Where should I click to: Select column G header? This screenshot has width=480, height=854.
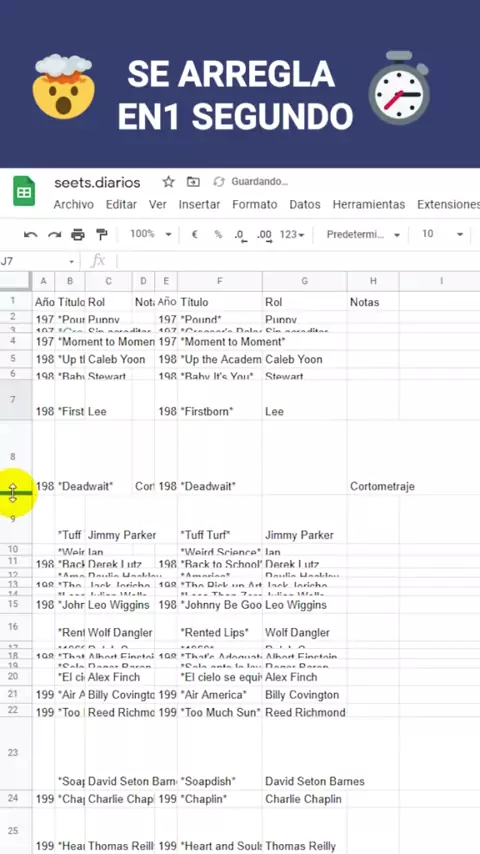[305, 281]
